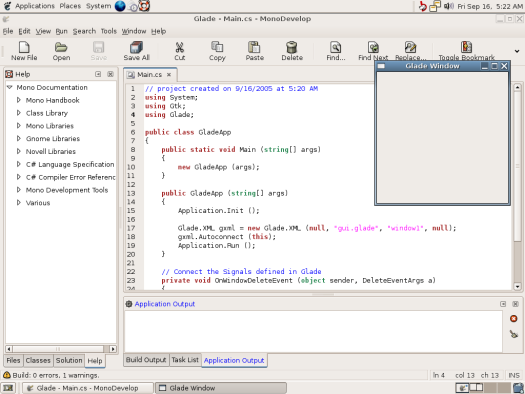This screenshot has width=525, height=394.
Task: Switch to the Classes pad tab
Action: [x=38, y=360]
